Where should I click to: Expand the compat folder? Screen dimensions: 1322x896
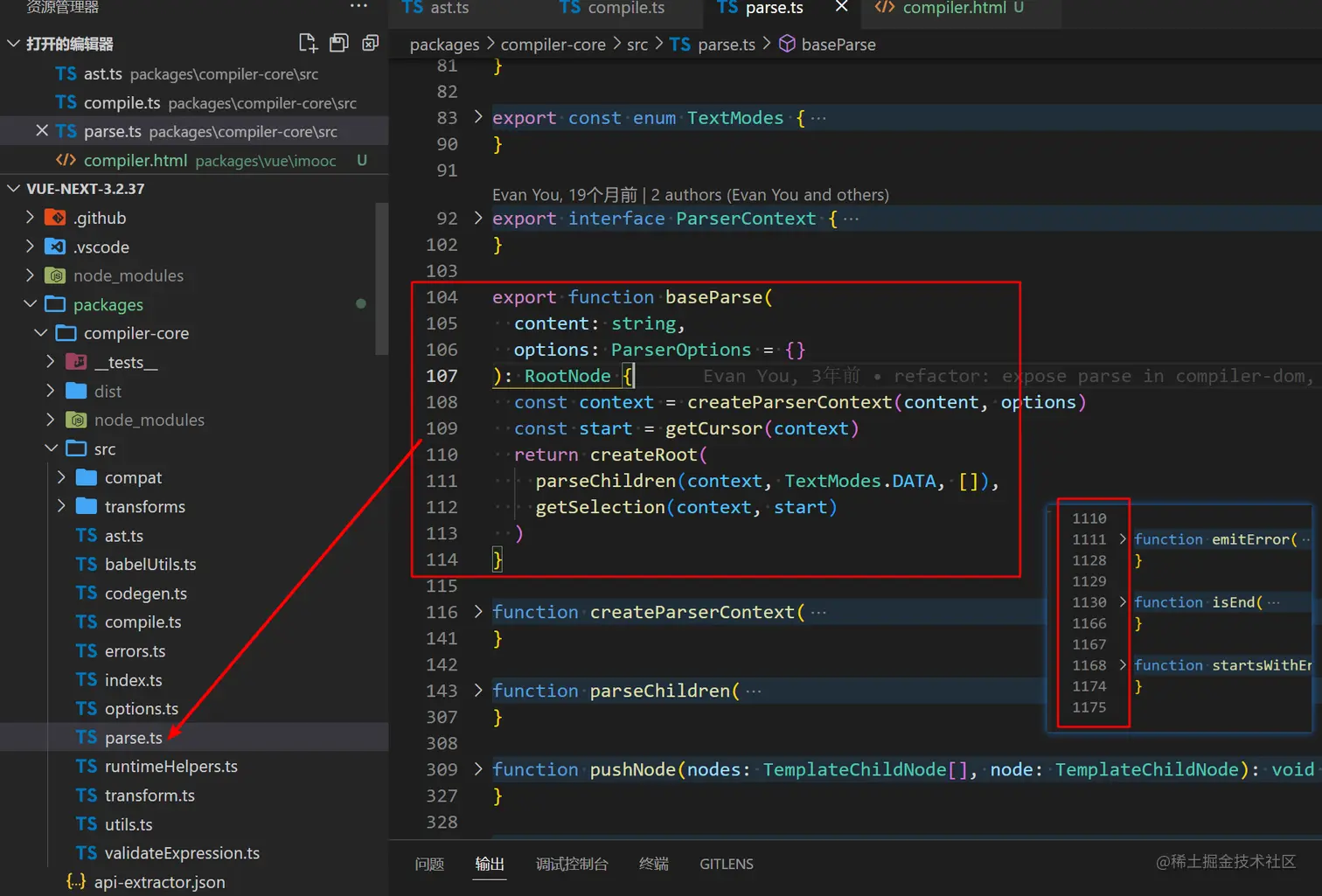61,477
